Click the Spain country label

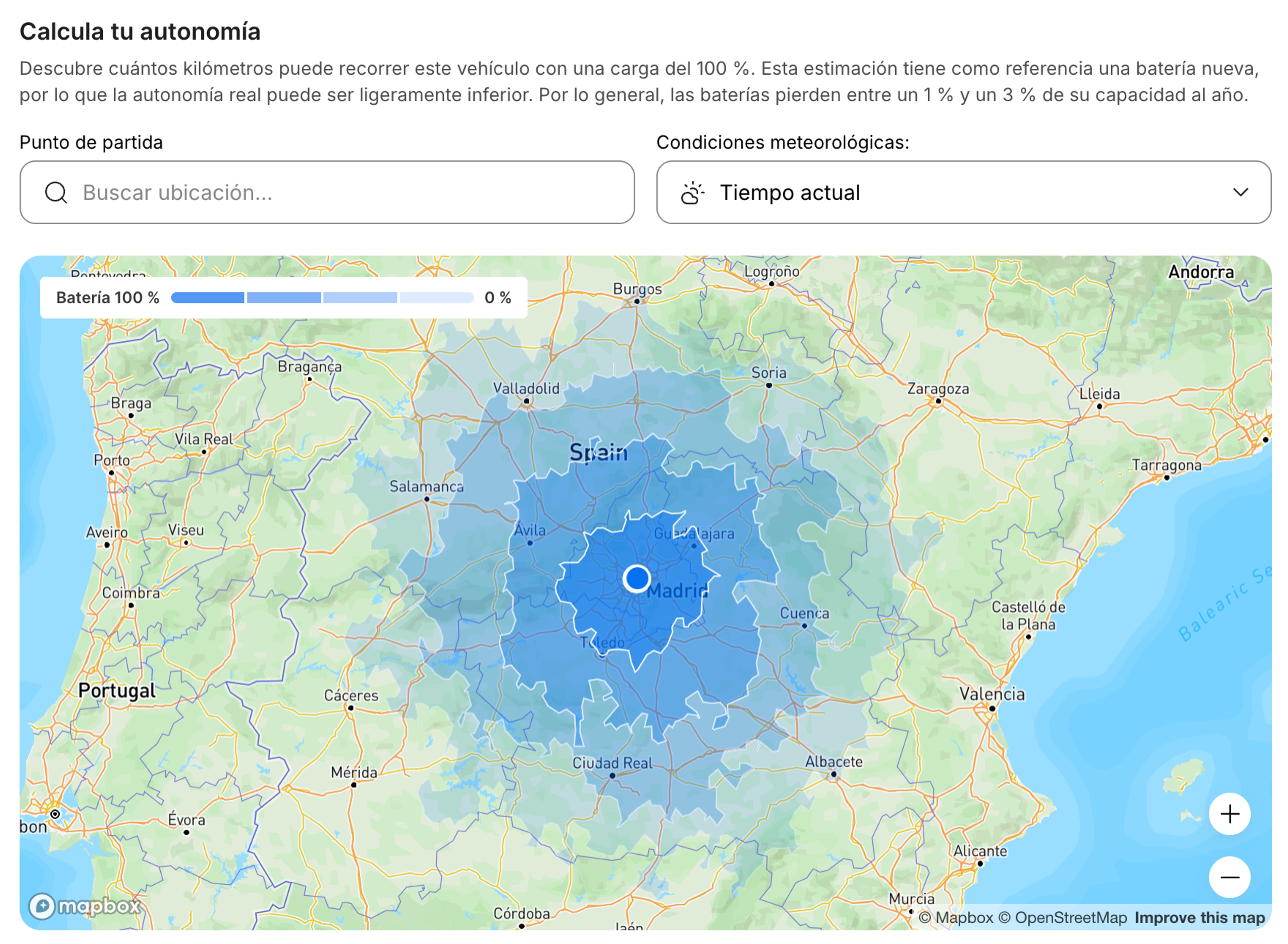[x=598, y=453]
